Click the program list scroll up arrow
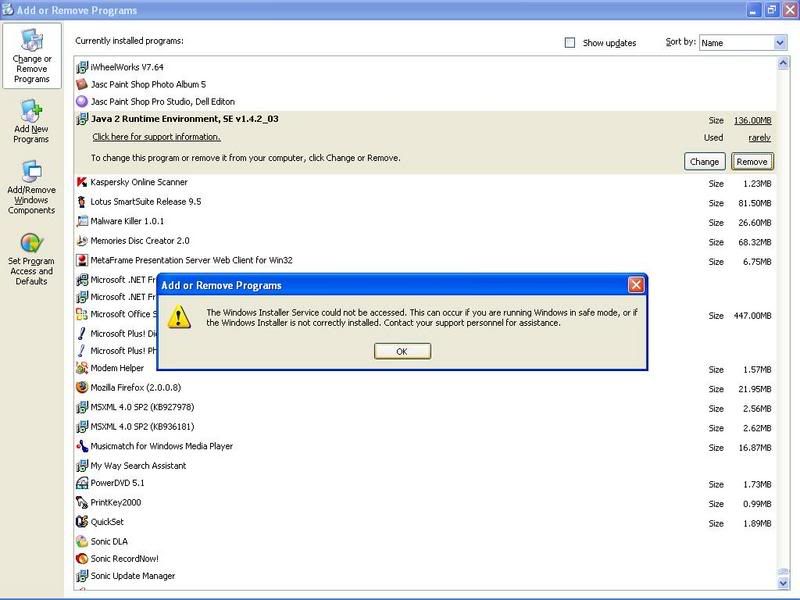 (x=783, y=63)
